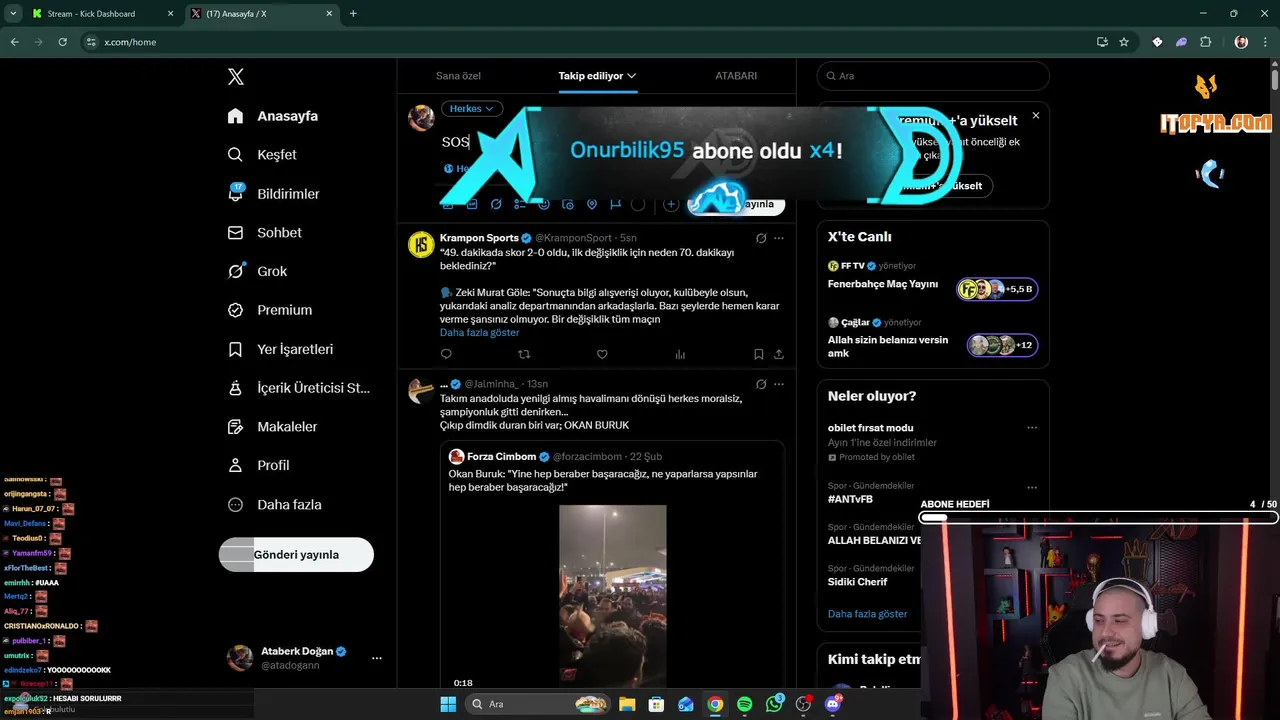This screenshot has width=1280, height=720.
Task: Open Makaleler articles item
Action: [x=272, y=427]
